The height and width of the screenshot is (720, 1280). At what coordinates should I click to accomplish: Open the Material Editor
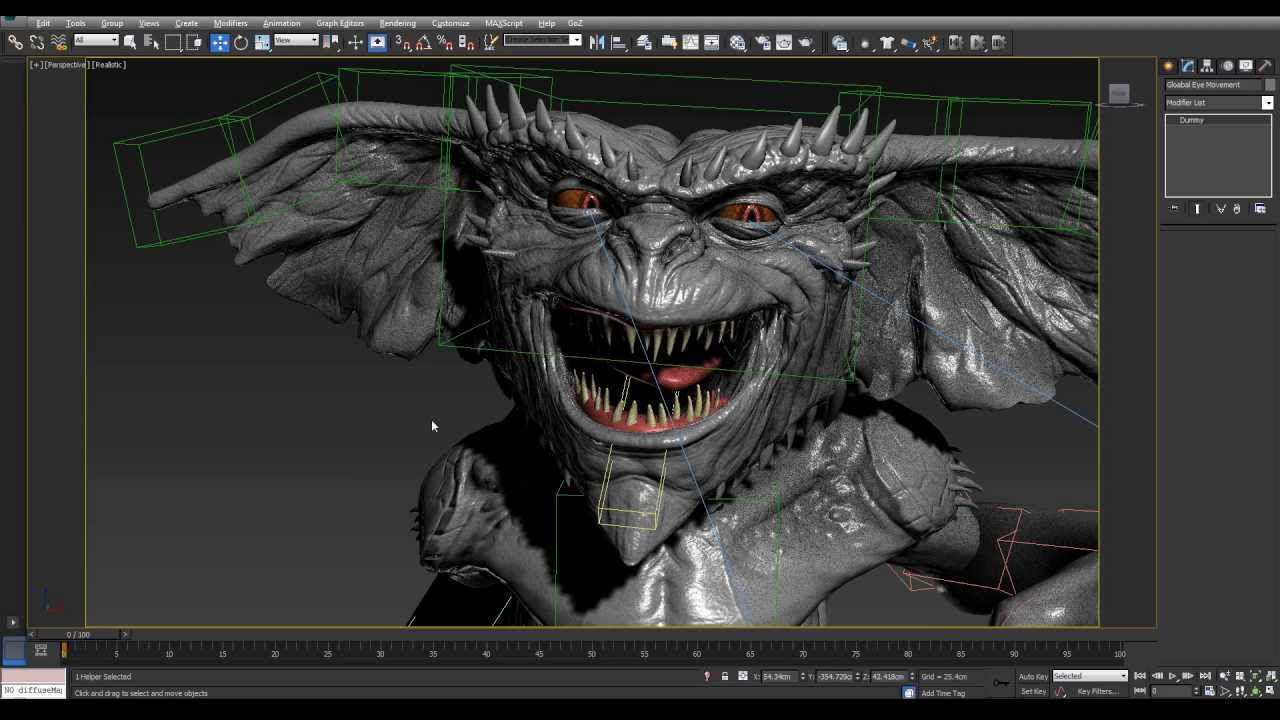click(x=737, y=42)
